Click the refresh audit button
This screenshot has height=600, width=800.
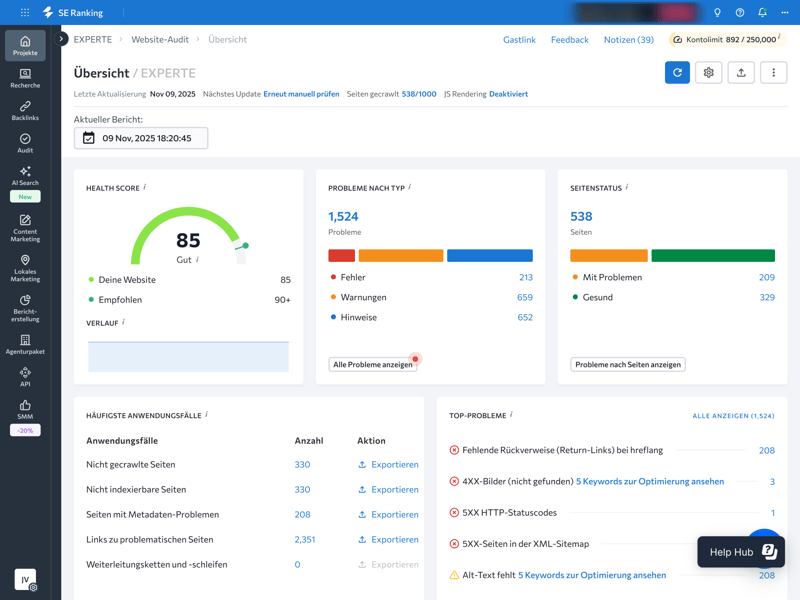coord(677,73)
